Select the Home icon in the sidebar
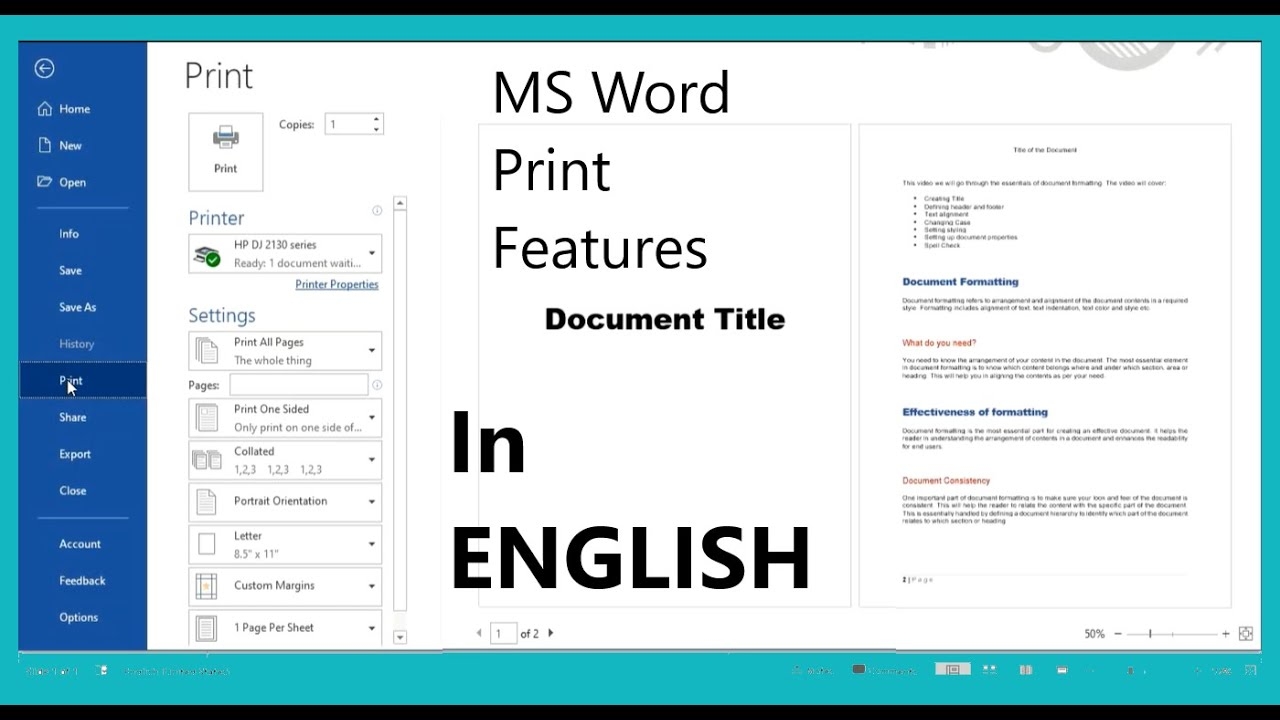The image size is (1280, 720). click(x=44, y=108)
